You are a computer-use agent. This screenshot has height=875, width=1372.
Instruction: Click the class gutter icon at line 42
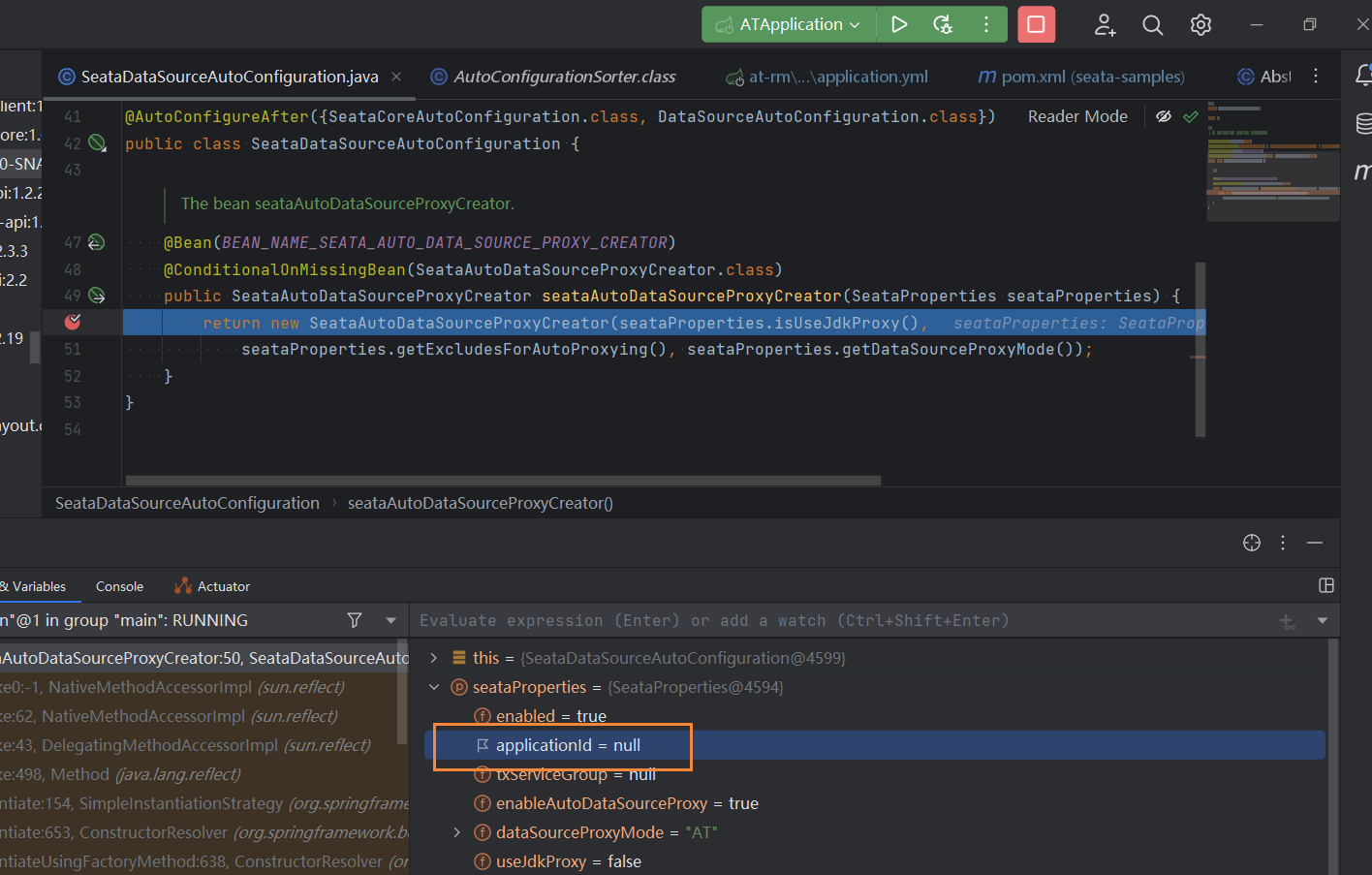(x=98, y=143)
